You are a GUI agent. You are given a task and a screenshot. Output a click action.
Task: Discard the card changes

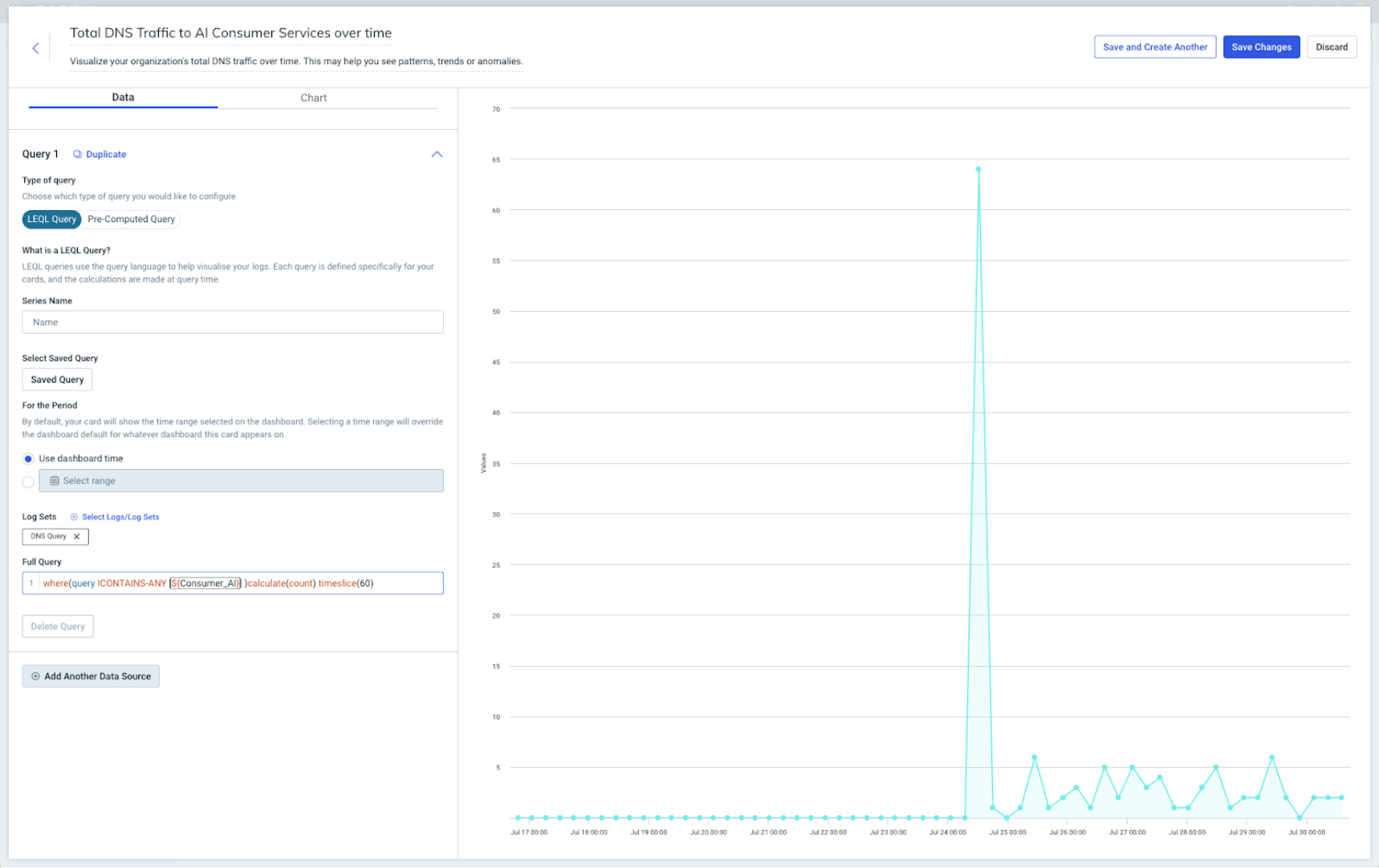(x=1331, y=47)
